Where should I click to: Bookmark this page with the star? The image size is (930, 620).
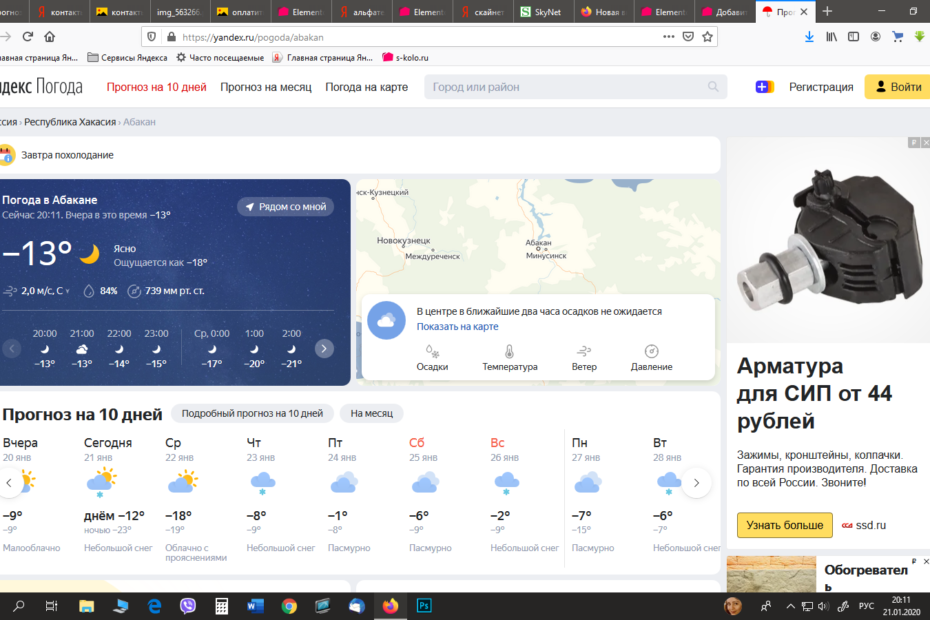point(708,37)
